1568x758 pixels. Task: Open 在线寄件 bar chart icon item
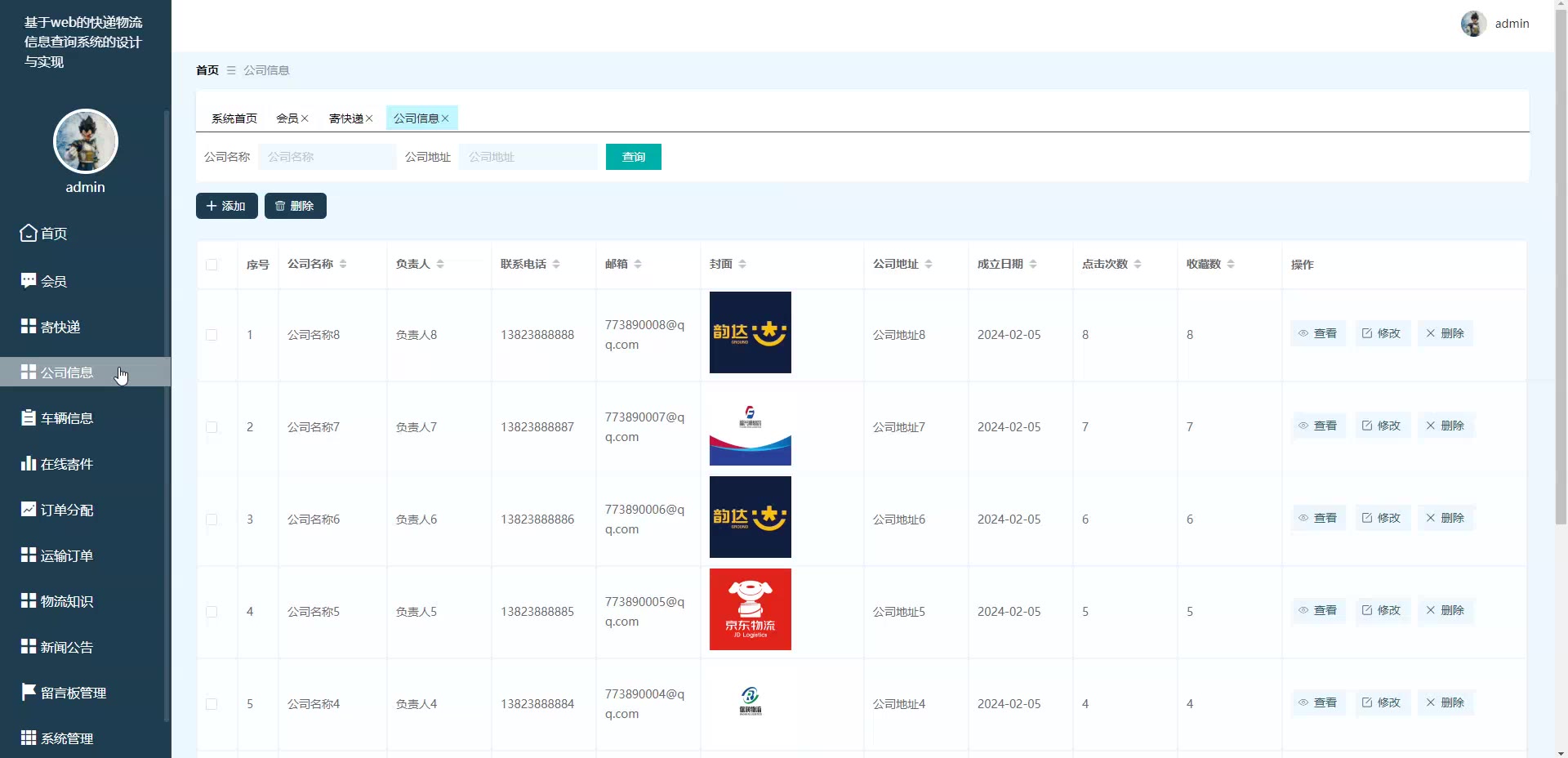pyautogui.click(x=29, y=463)
